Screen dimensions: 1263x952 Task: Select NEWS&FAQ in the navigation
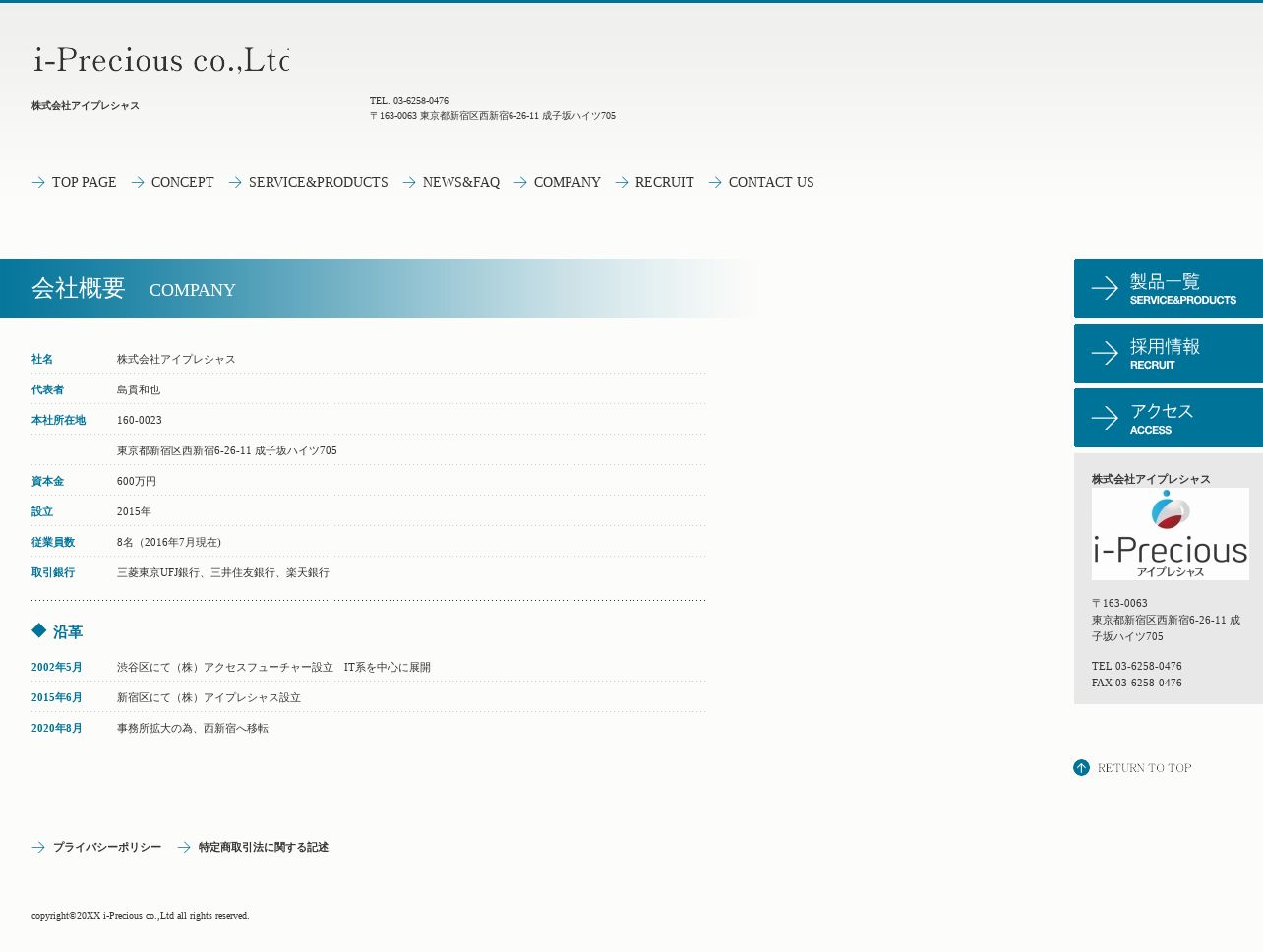[460, 182]
